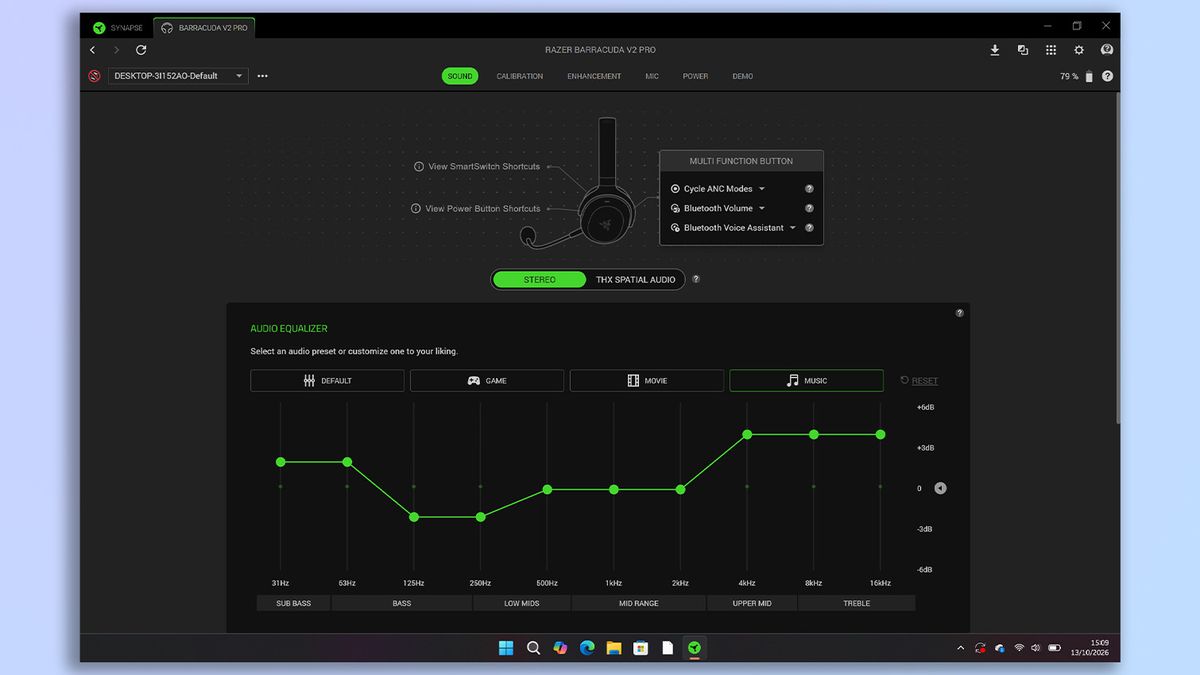Open the overlapping windows icon in header
This screenshot has width=1200, height=675.
[1023, 50]
